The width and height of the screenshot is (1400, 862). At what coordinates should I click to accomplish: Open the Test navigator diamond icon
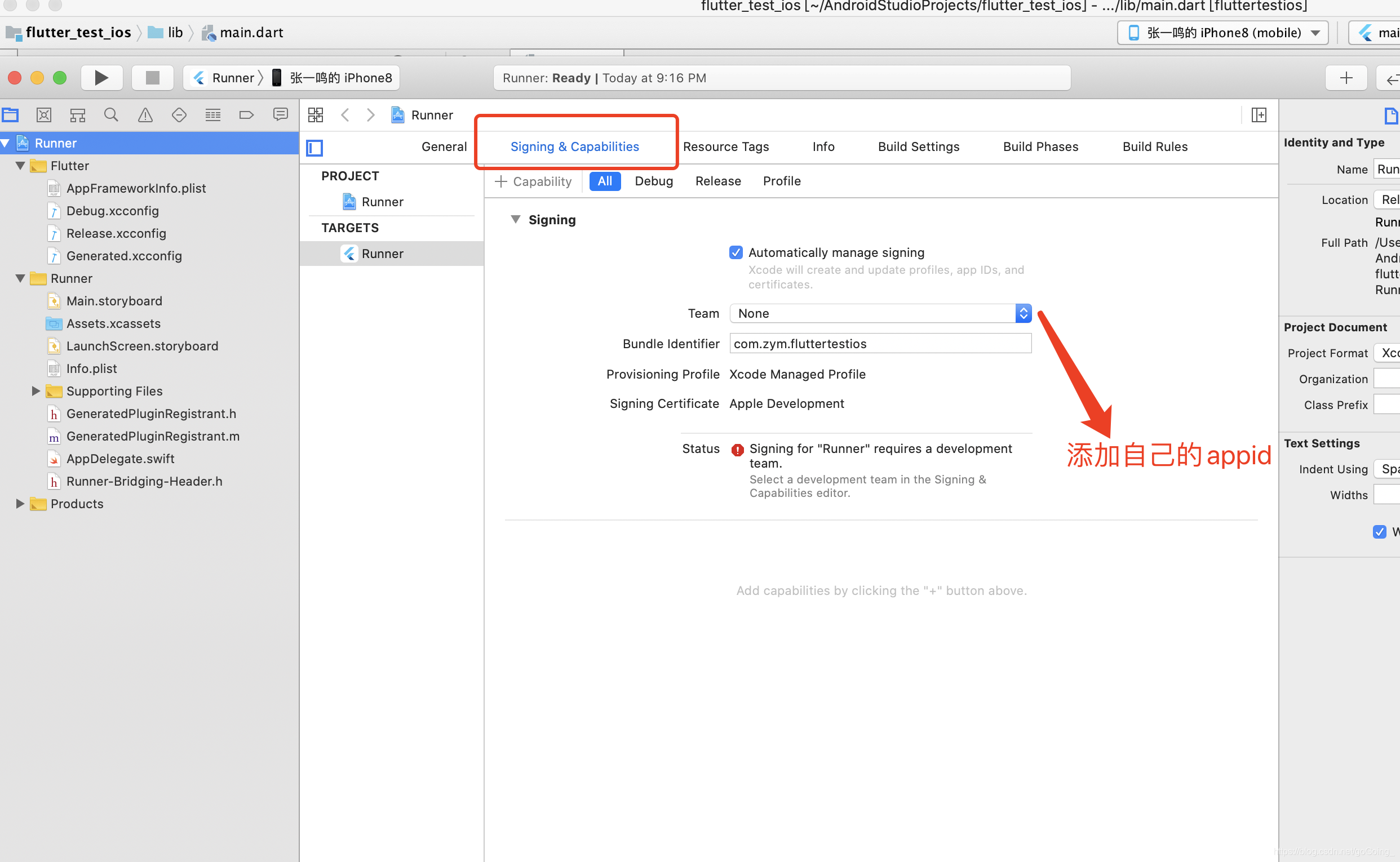click(179, 115)
